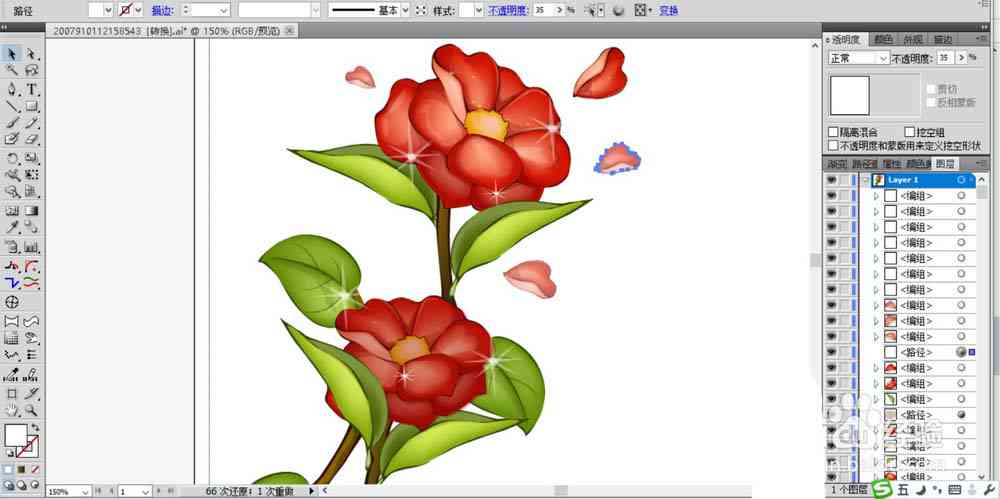Select the Hand tool

pyautogui.click(x=11, y=410)
